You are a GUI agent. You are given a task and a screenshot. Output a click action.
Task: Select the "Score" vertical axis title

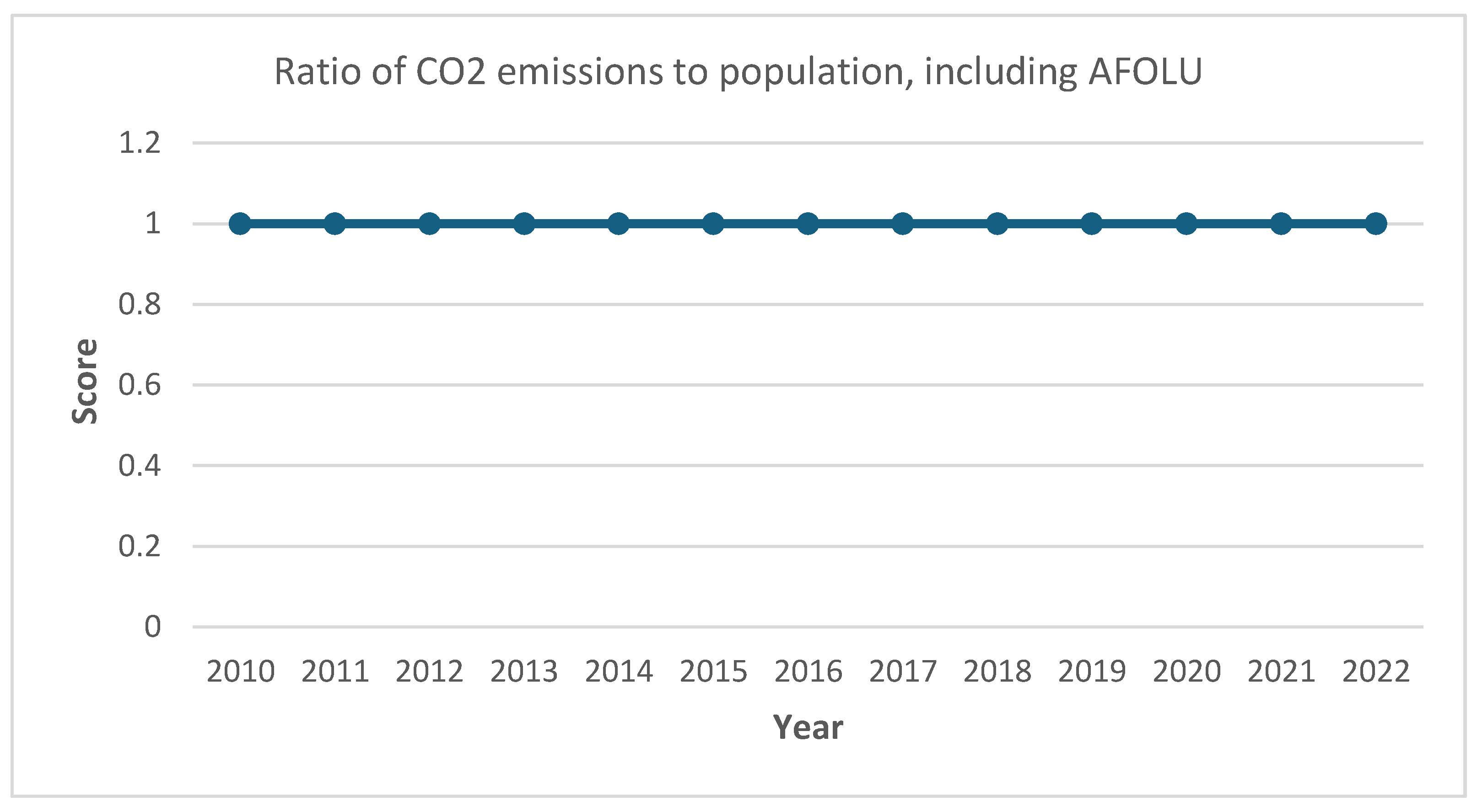click(85, 382)
